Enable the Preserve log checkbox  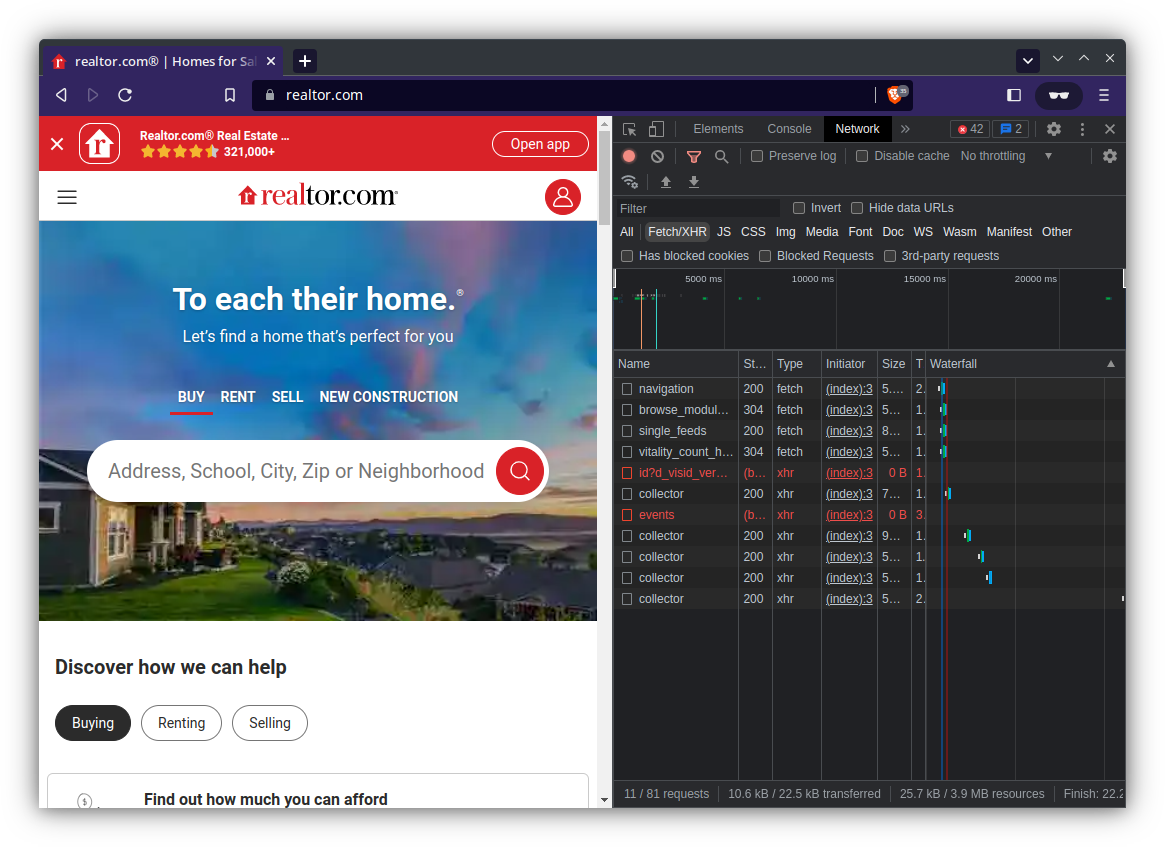(x=757, y=156)
